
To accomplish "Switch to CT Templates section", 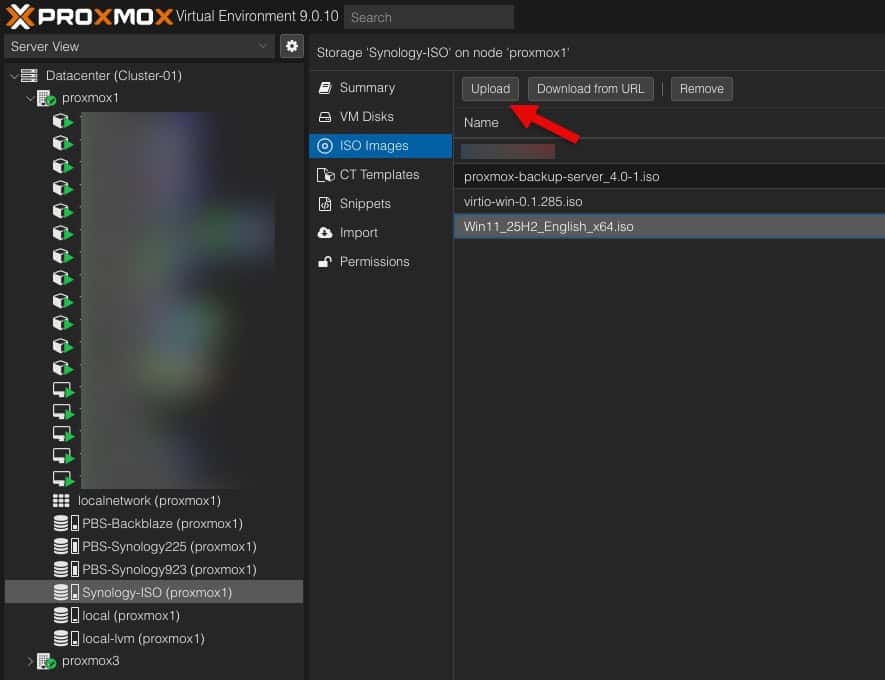I will (379, 175).
